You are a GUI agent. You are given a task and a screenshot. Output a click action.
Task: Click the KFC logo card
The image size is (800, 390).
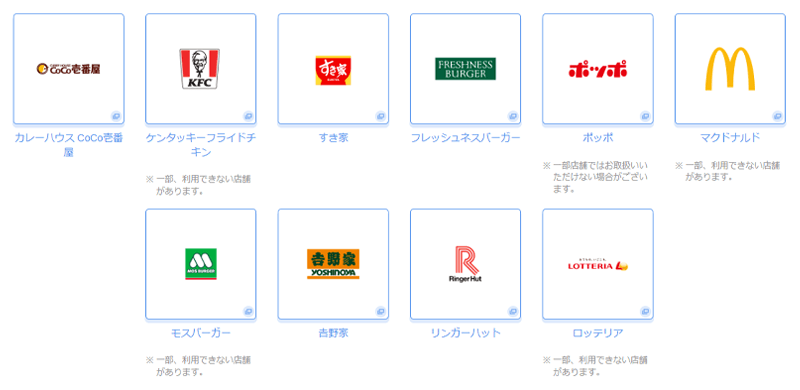(201, 69)
